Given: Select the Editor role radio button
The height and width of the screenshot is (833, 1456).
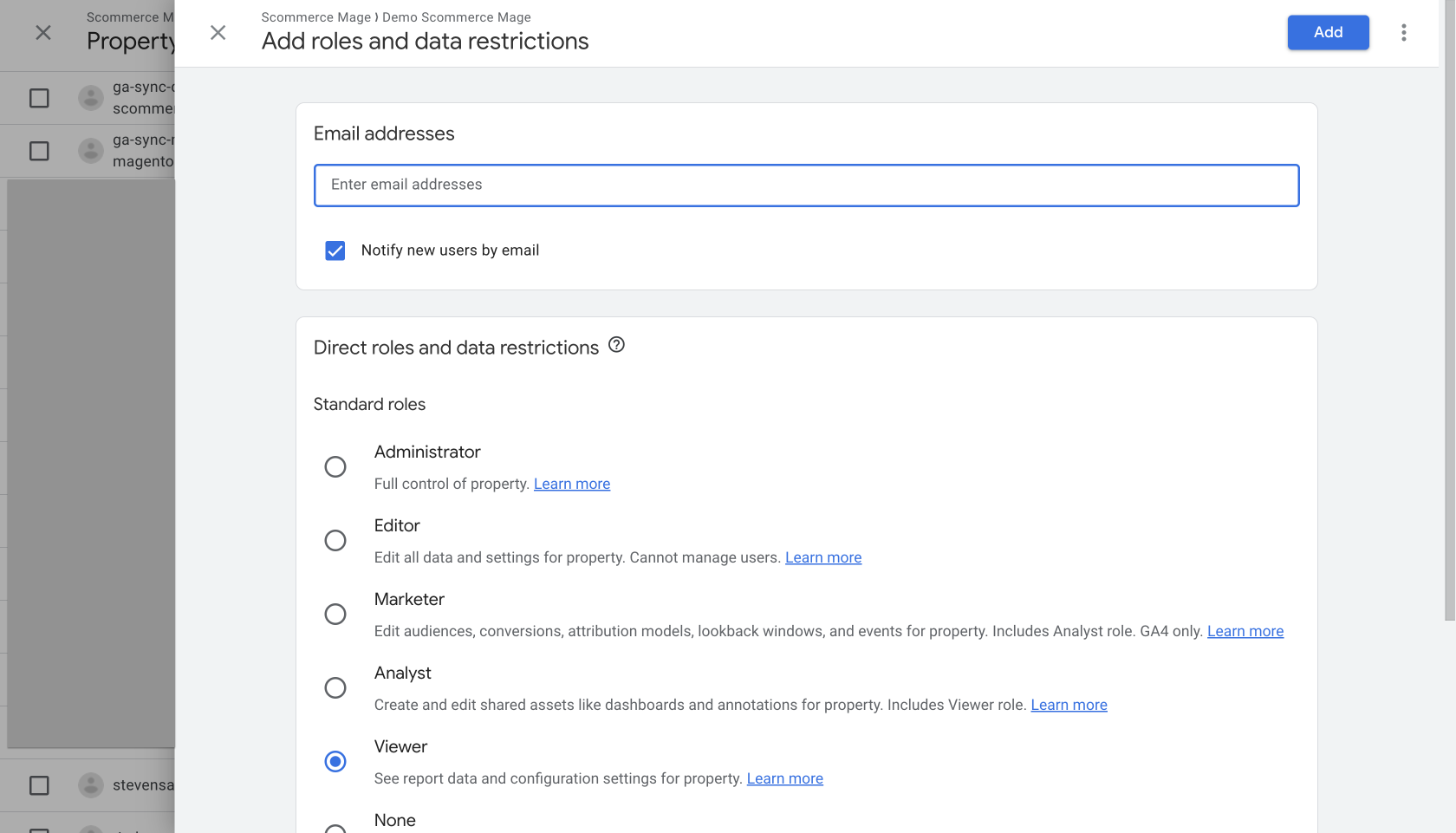Looking at the screenshot, I should (x=335, y=541).
